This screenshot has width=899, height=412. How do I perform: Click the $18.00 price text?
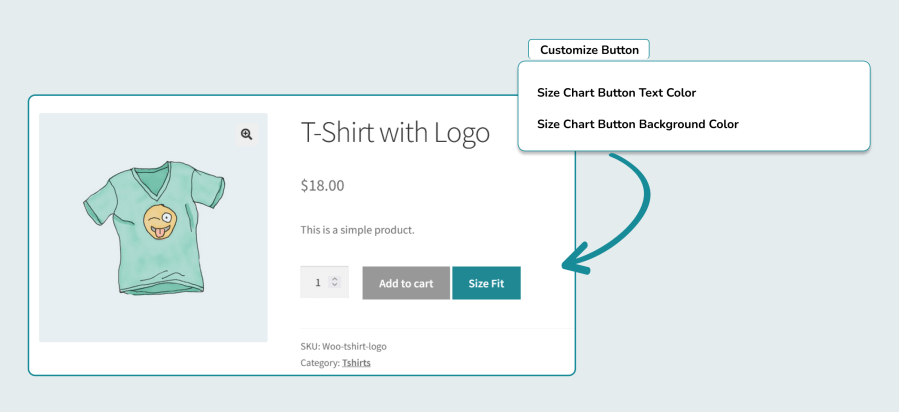(x=322, y=185)
